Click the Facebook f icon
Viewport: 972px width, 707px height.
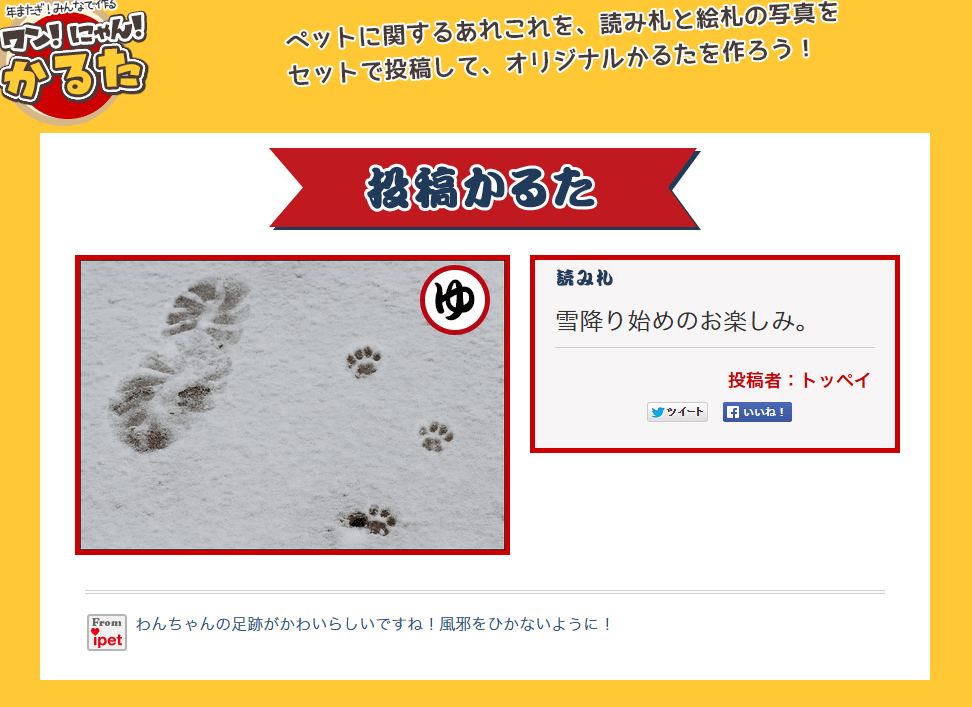click(x=733, y=412)
